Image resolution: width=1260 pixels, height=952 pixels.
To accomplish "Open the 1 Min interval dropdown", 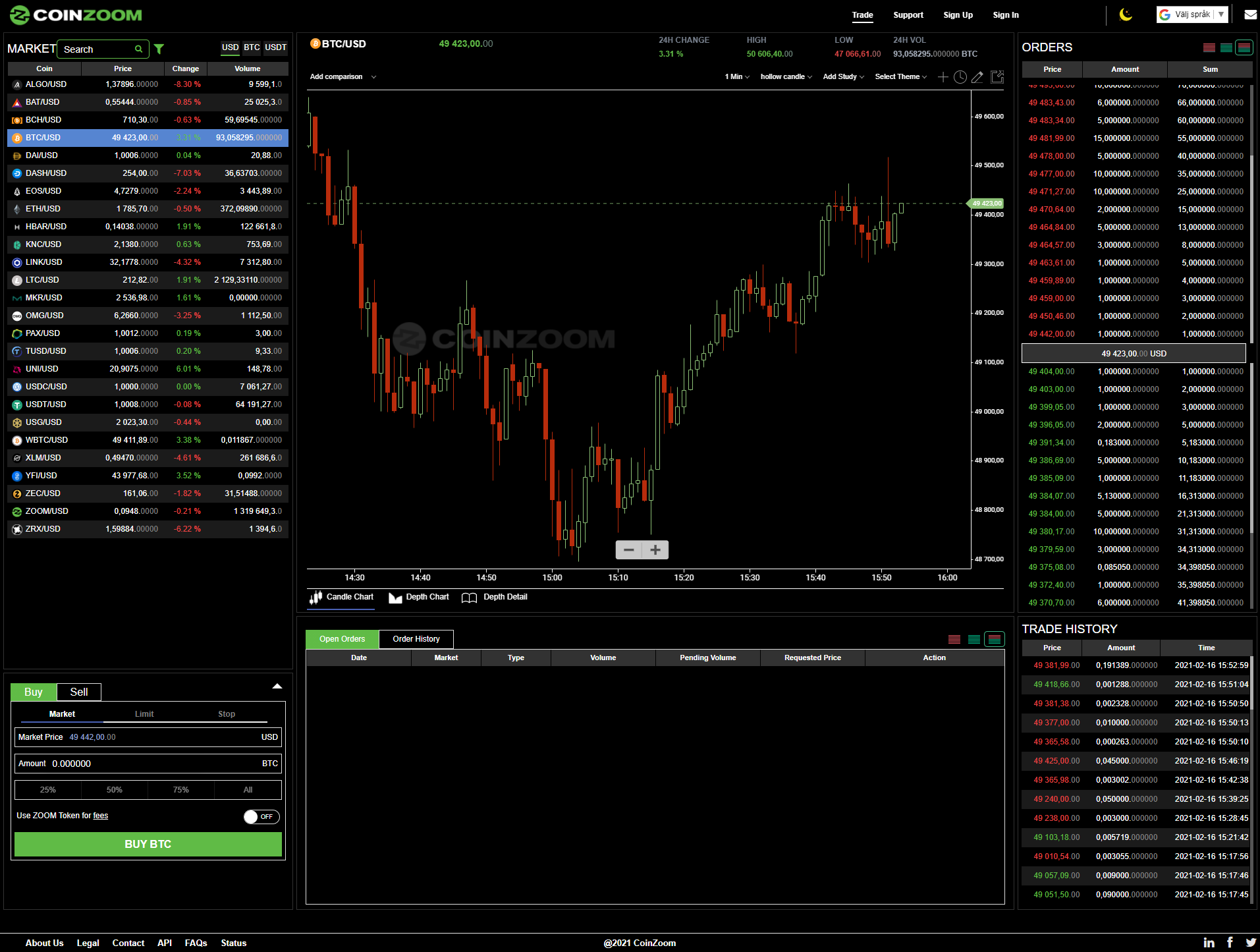I will pos(737,77).
